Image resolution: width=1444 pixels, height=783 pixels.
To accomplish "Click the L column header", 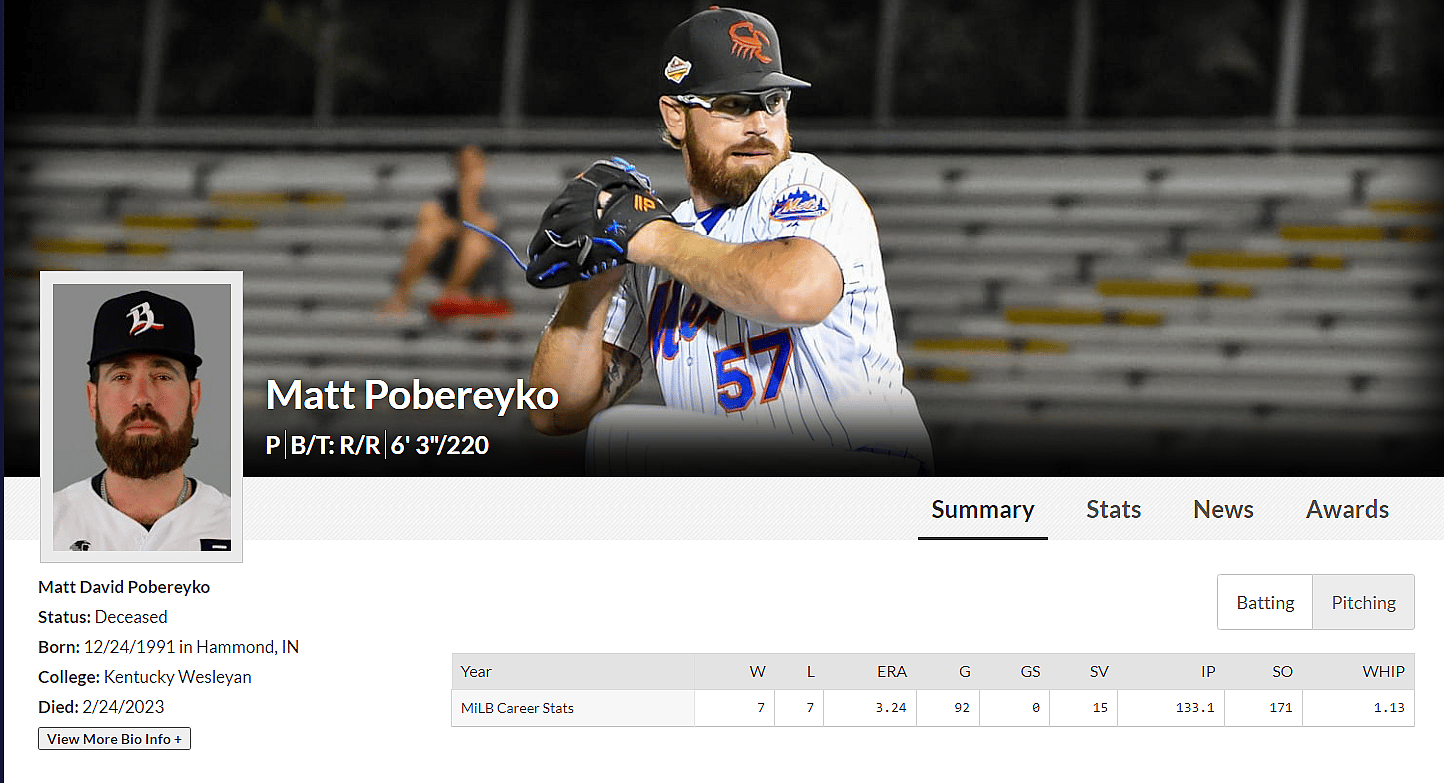I will click(x=810, y=672).
